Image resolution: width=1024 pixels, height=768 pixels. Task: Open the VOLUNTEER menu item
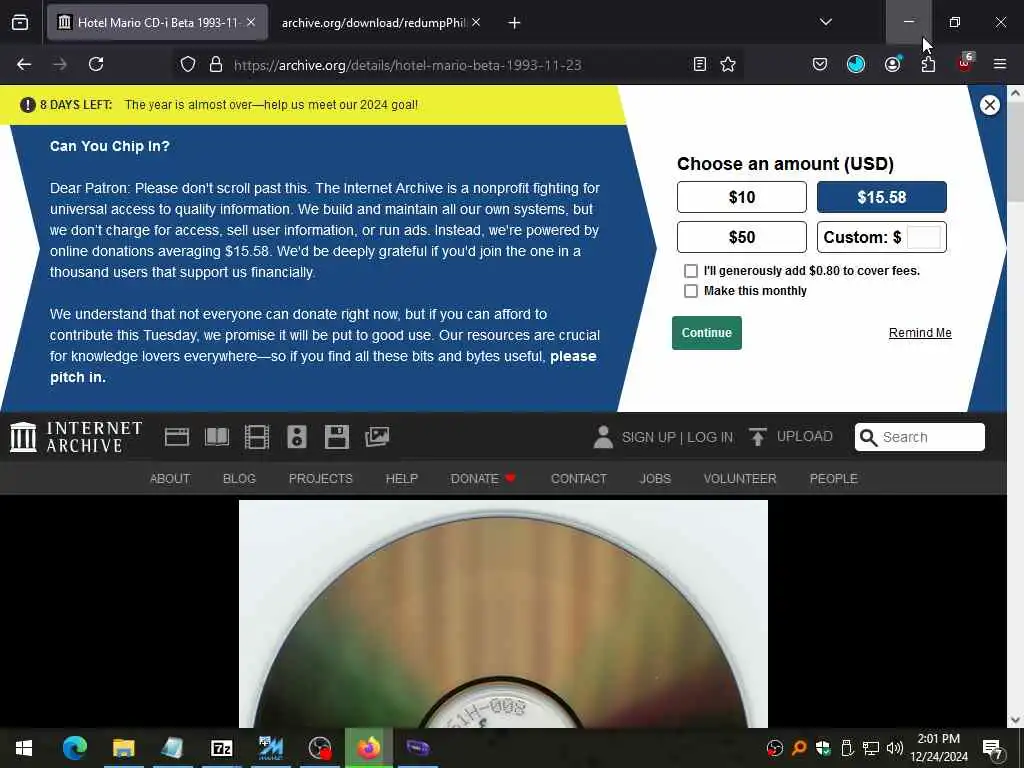[x=740, y=479]
